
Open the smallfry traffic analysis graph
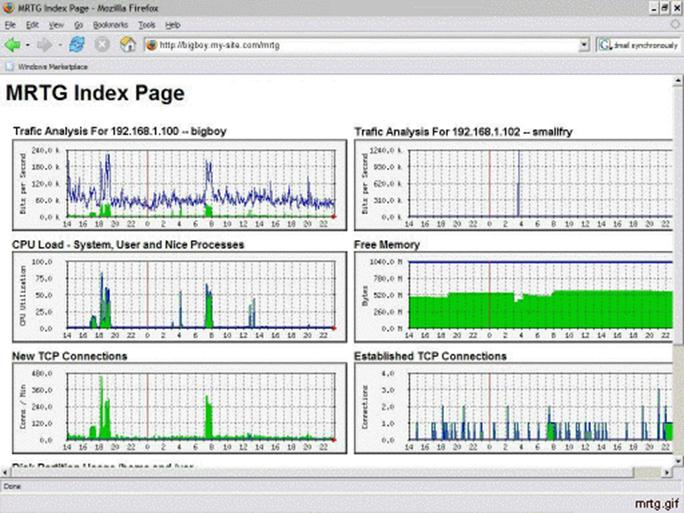click(514, 185)
